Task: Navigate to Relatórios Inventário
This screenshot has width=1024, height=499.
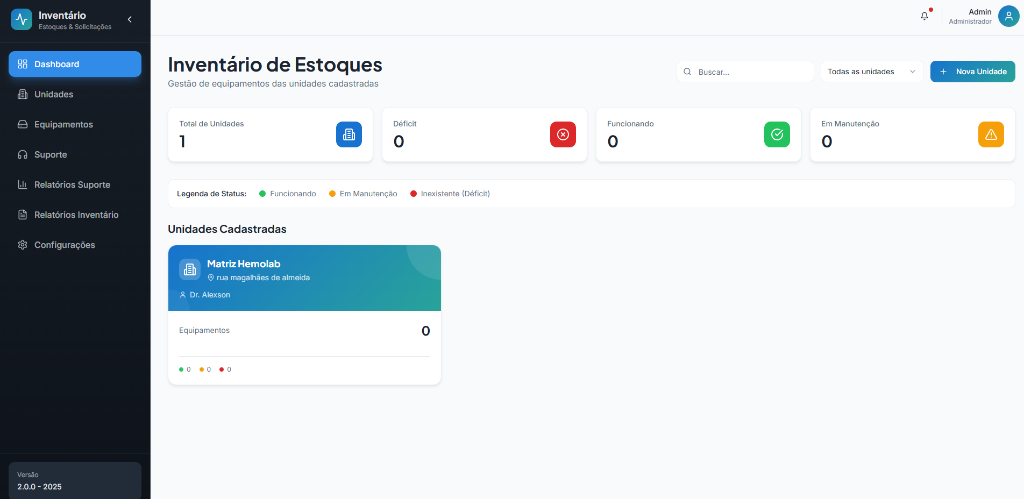Action: point(76,214)
